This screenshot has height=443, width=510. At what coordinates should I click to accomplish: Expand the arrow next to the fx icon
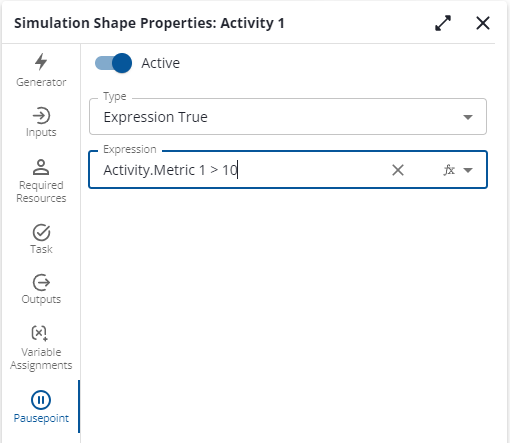[468, 170]
